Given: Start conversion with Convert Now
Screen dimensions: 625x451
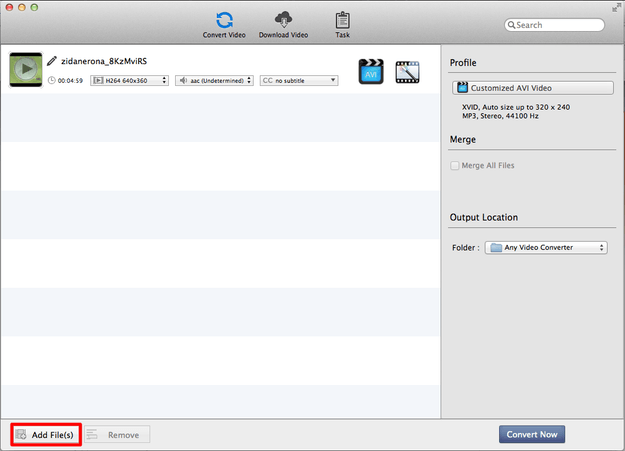Looking at the screenshot, I should (532, 434).
